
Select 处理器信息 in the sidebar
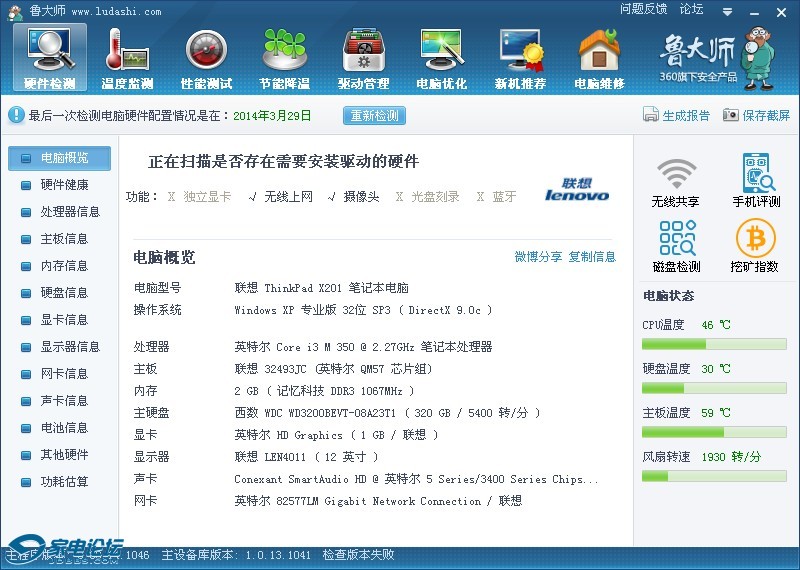coord(70,212)
